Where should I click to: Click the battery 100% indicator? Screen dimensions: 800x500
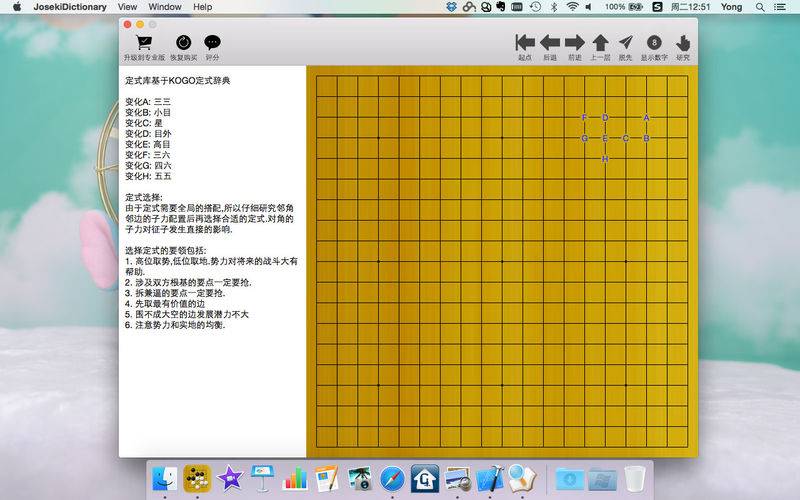(623, 7)
